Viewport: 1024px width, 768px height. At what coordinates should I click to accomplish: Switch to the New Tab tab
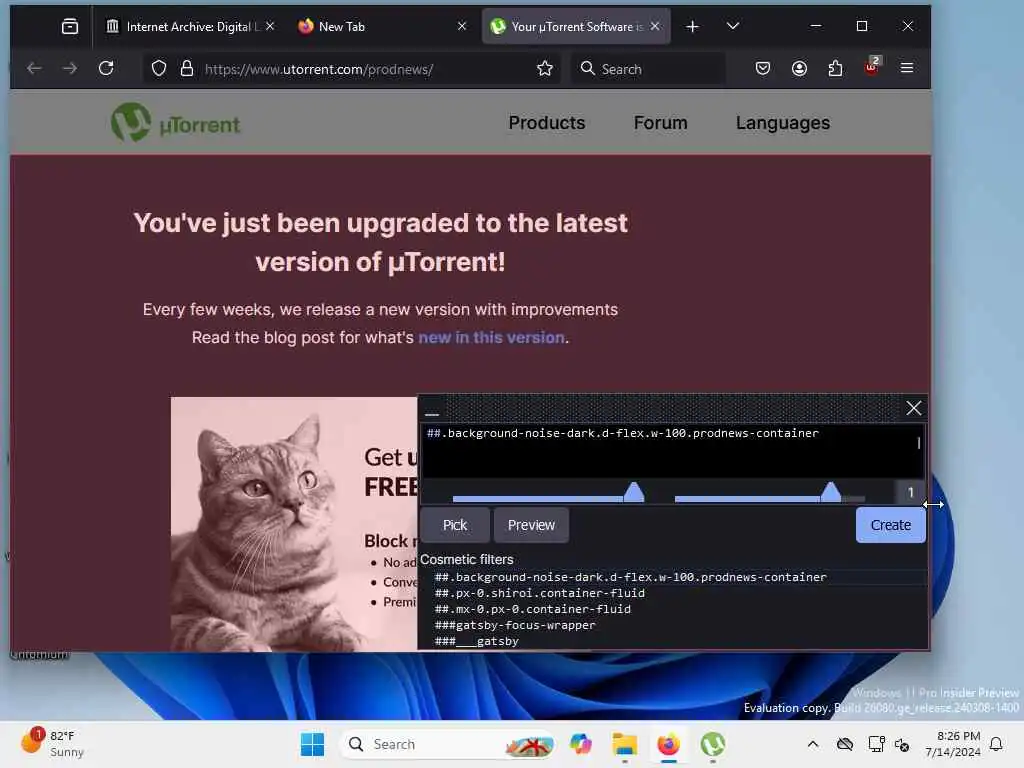point(382,26)
